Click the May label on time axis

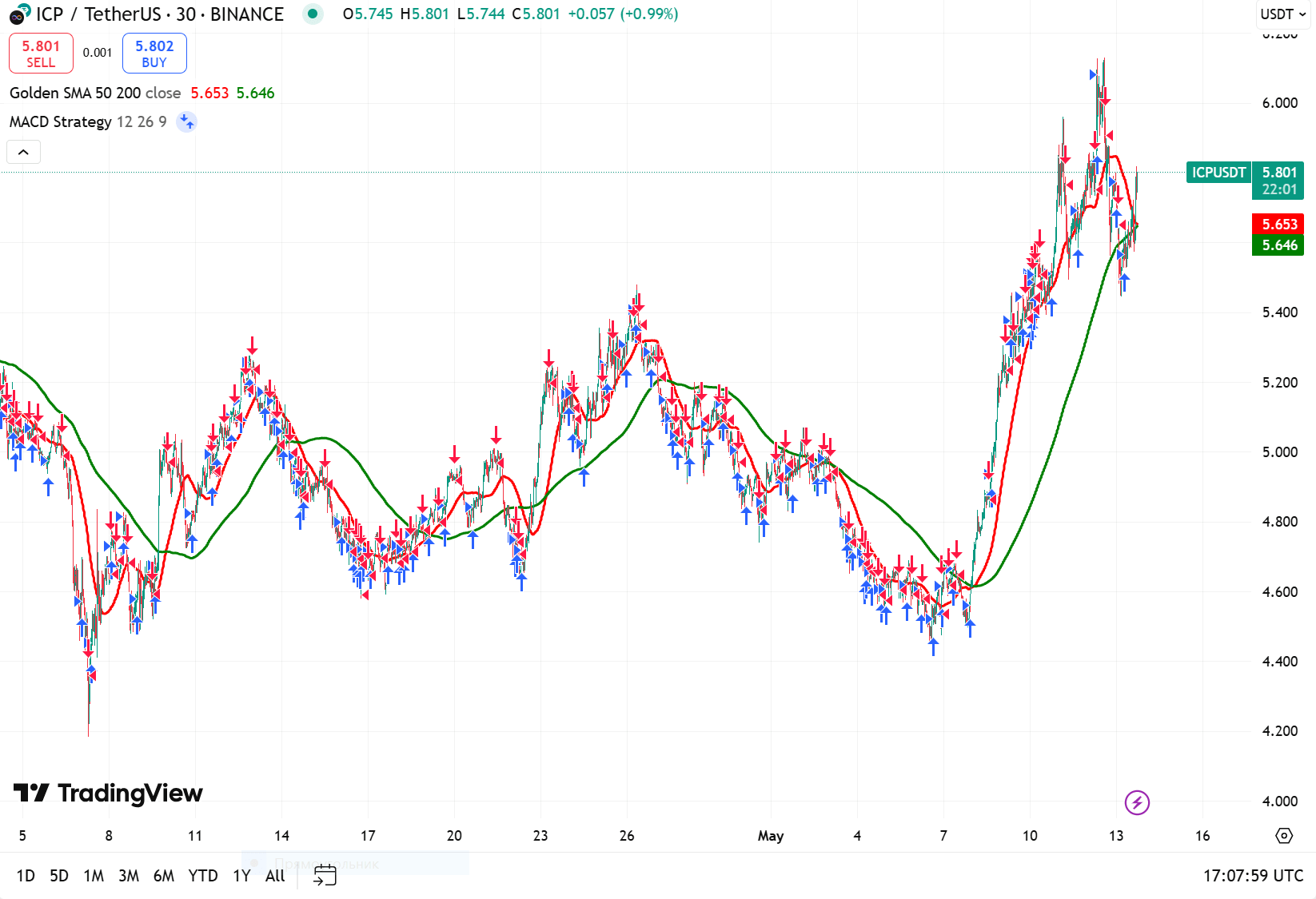[x=771, y=836]
